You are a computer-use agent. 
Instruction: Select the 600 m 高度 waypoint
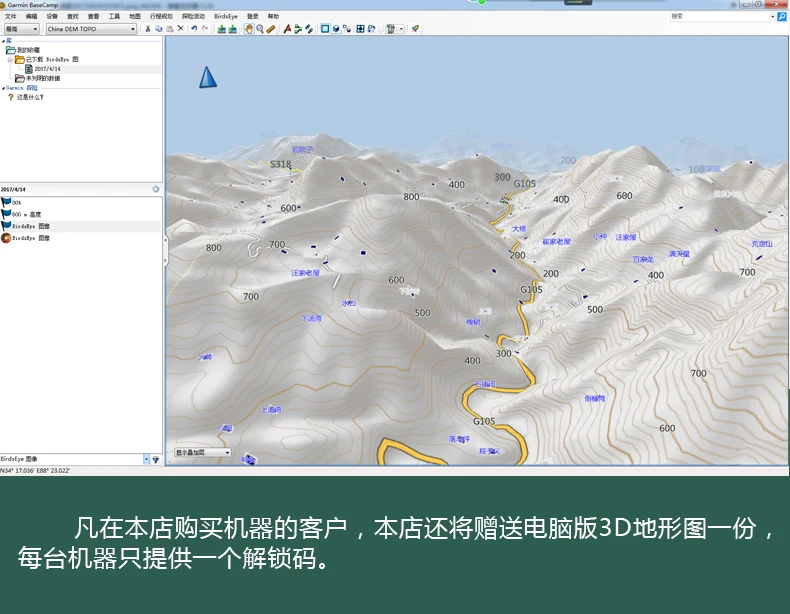(21, 214)
